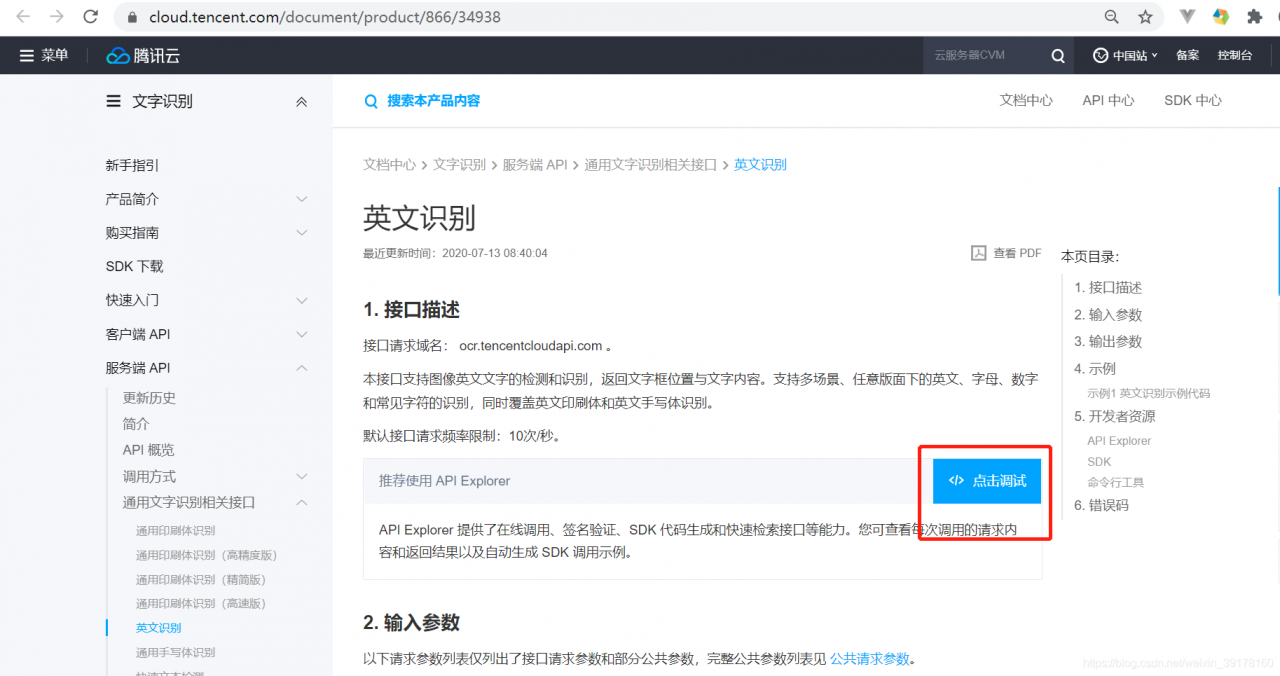1280x676 pixels.
Task: Jump to 4. 示例 in contents
Action: click(1095, 368)
